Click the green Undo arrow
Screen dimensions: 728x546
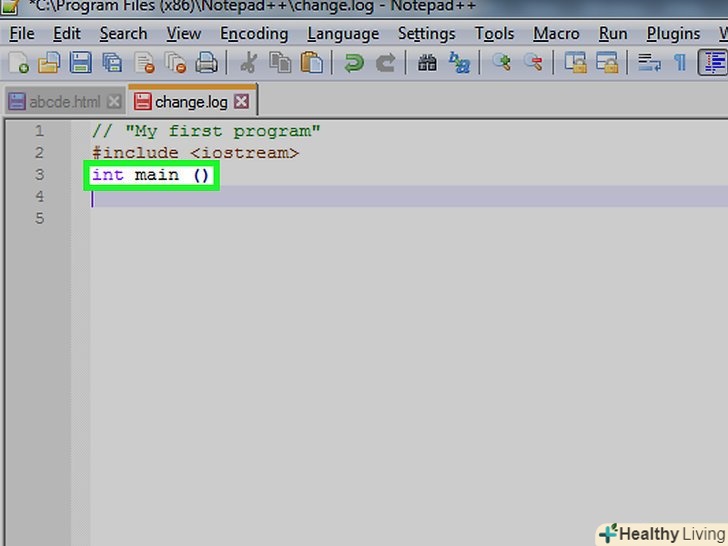click(354, 63)
